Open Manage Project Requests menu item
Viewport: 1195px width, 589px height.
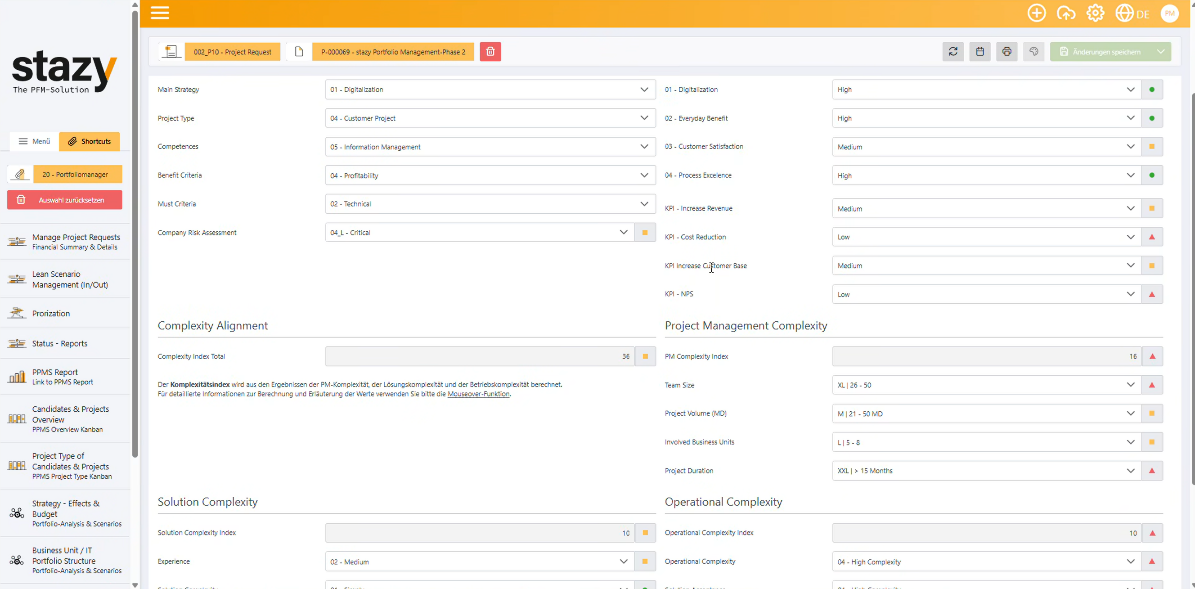[x=66, y=242]
